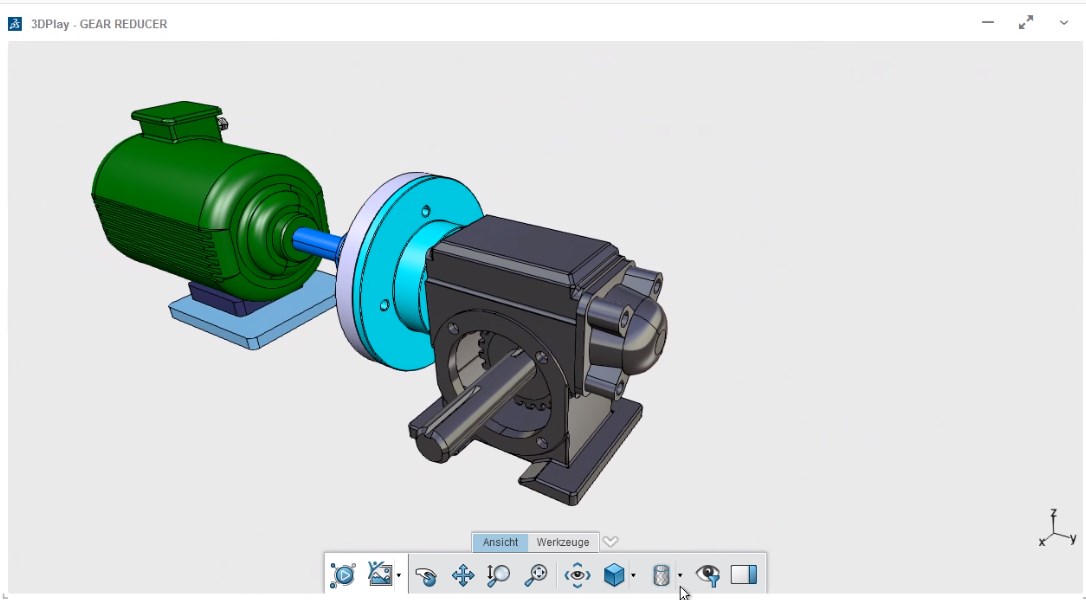Minimize the 3DPlay widget window
The height and width of the screenshot is (600, 1086).
988,22
